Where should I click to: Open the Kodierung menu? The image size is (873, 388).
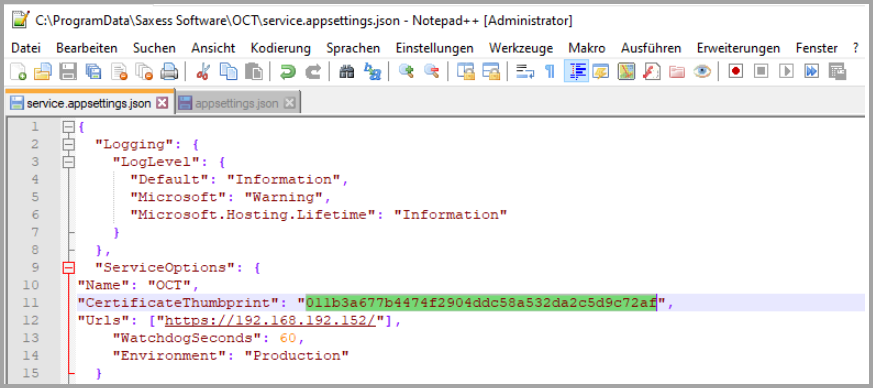(x=281, y=48)
